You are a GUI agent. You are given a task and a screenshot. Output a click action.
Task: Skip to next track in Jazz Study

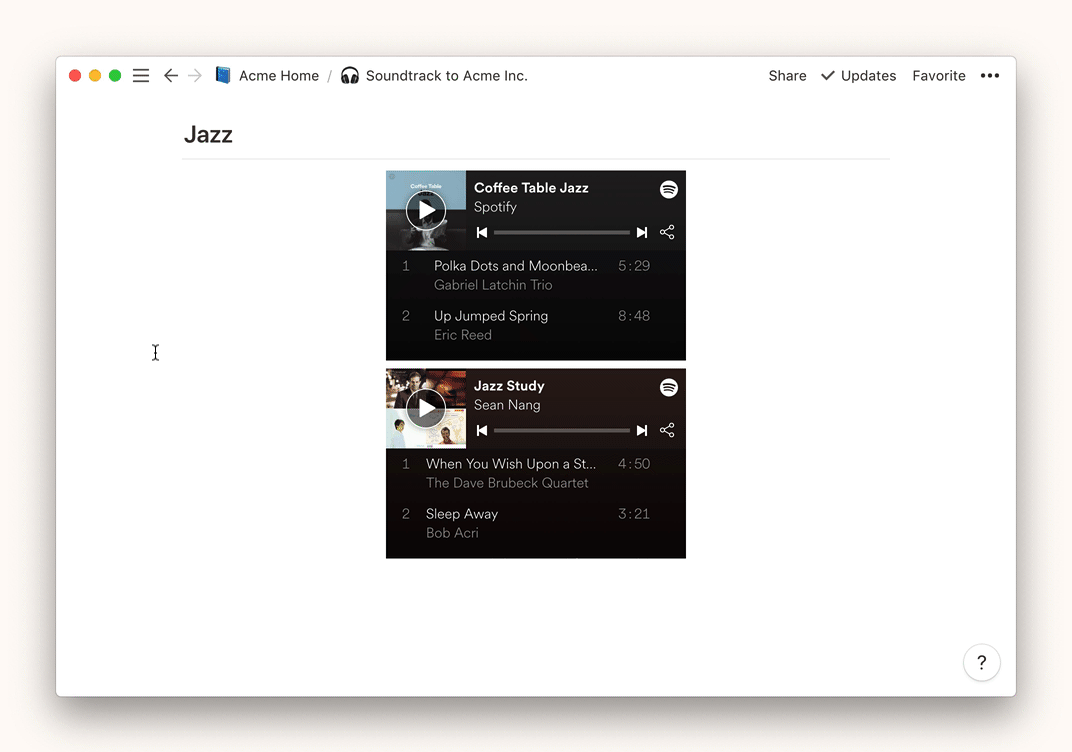point(642,431)
